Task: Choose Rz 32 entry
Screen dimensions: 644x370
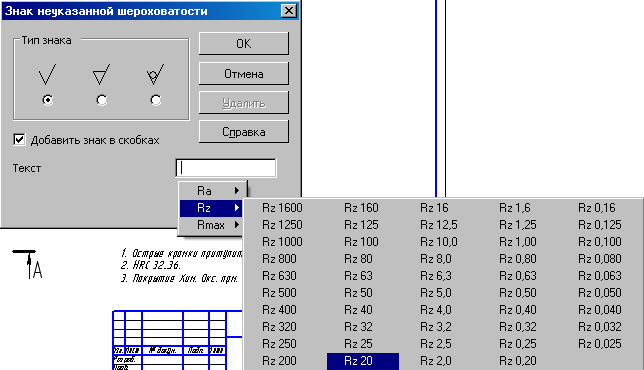Action: pos(358,327)
